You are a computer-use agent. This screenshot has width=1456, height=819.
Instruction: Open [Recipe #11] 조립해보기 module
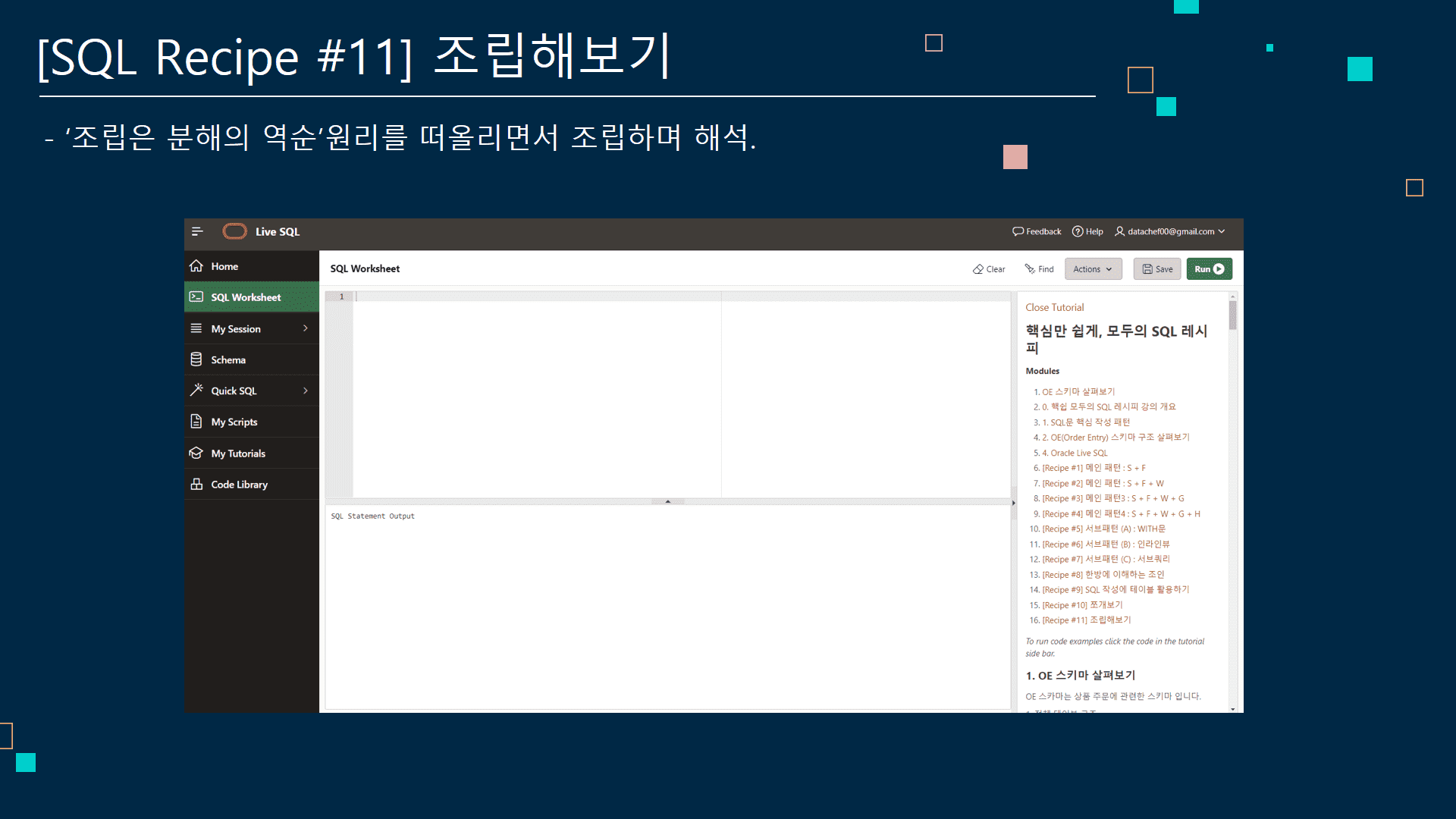pos(1086,620)
